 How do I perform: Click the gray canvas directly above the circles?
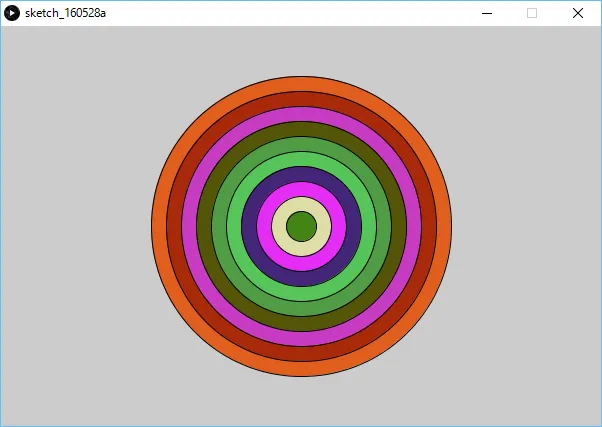[x=301, y=50]
